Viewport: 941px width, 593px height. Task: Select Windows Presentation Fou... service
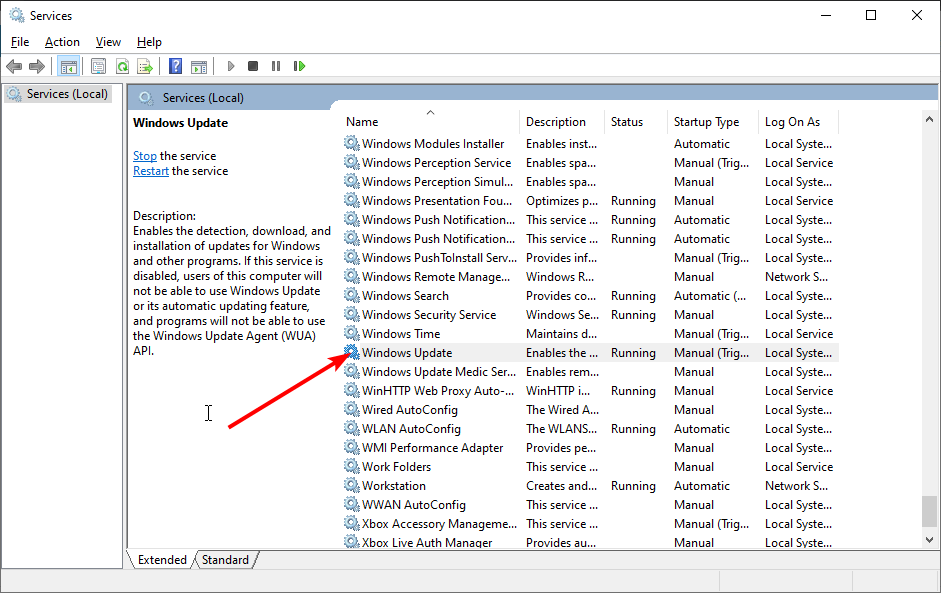[590, 200]
